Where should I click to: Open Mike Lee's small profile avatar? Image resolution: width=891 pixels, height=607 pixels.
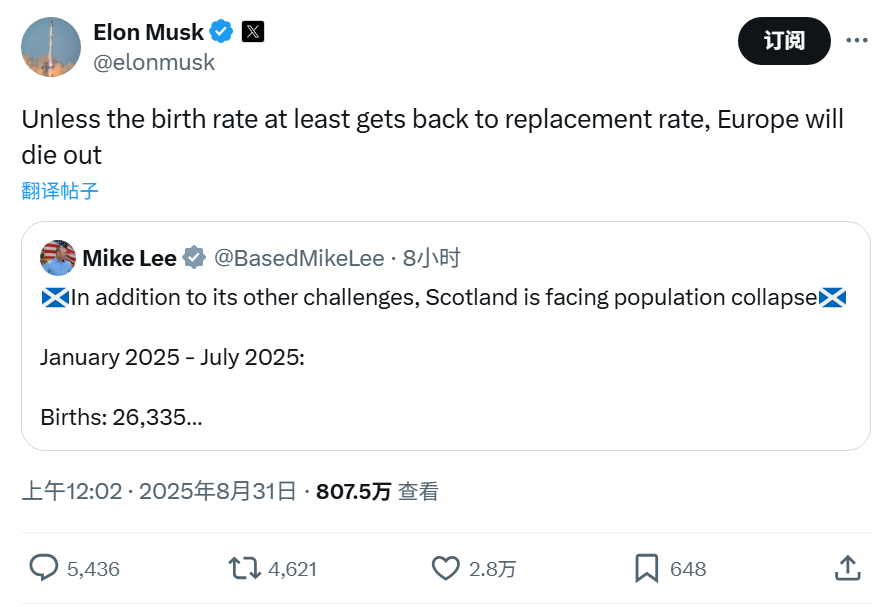click(x=58, y=258)
